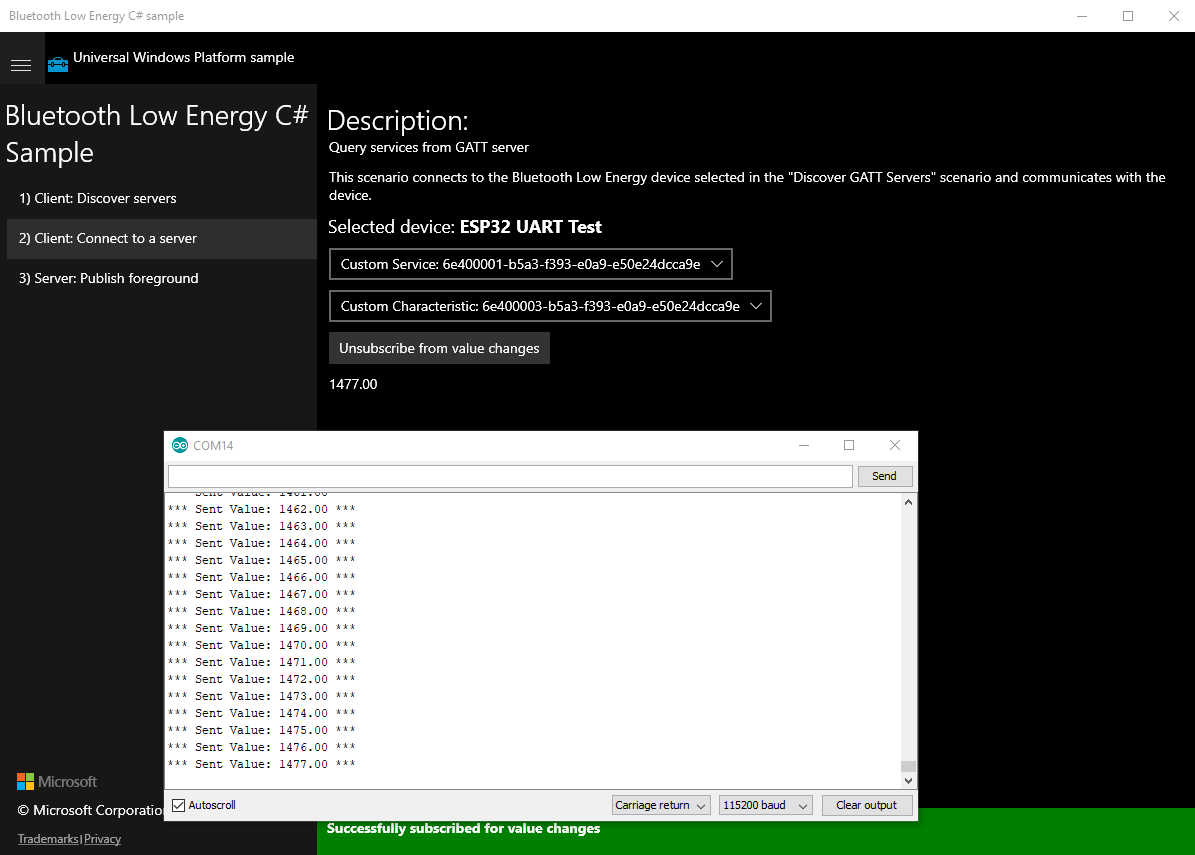Click the Sent Value: 1466.00 log line

261,577
